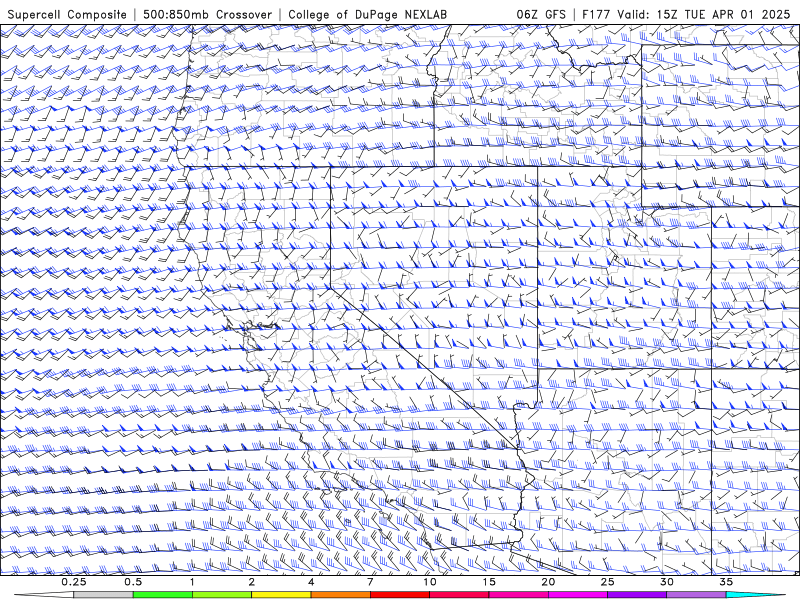Image resolution: width=800 pixels, height=600 pixels.
Task: Click the '06Z GFS' model run label
Action: [541, 14]
